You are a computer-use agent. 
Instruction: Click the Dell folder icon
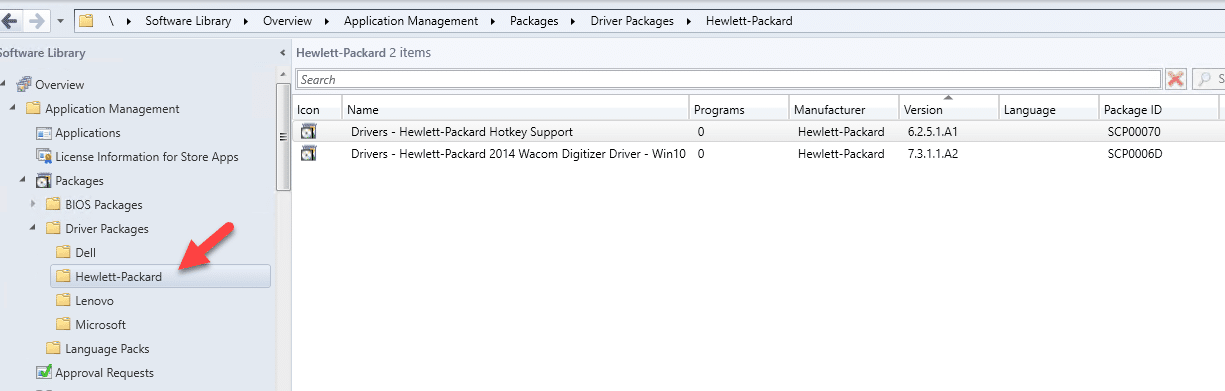click(63, 253)
